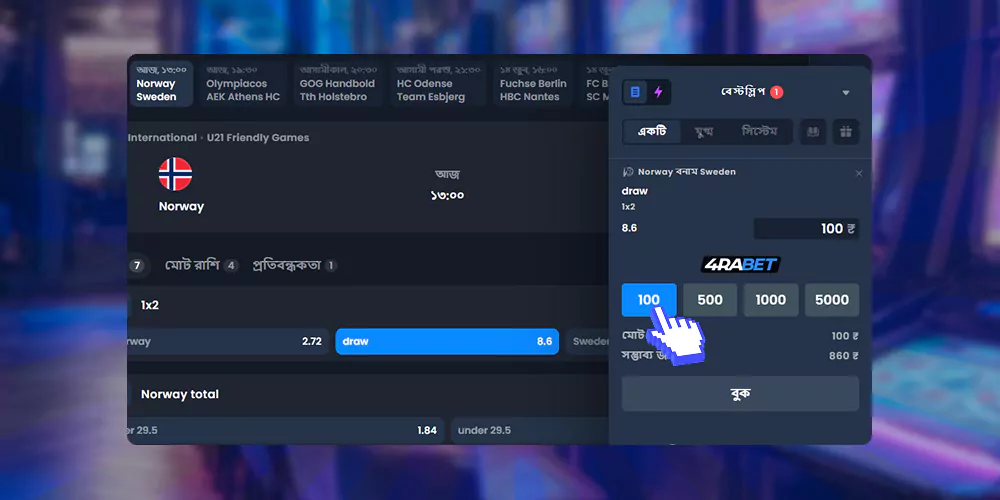Open the Olympiacos AEK Athens HC match
The width and height of the screenshot is (1000, 500).
pyautogui.click(x=243, y=84)
